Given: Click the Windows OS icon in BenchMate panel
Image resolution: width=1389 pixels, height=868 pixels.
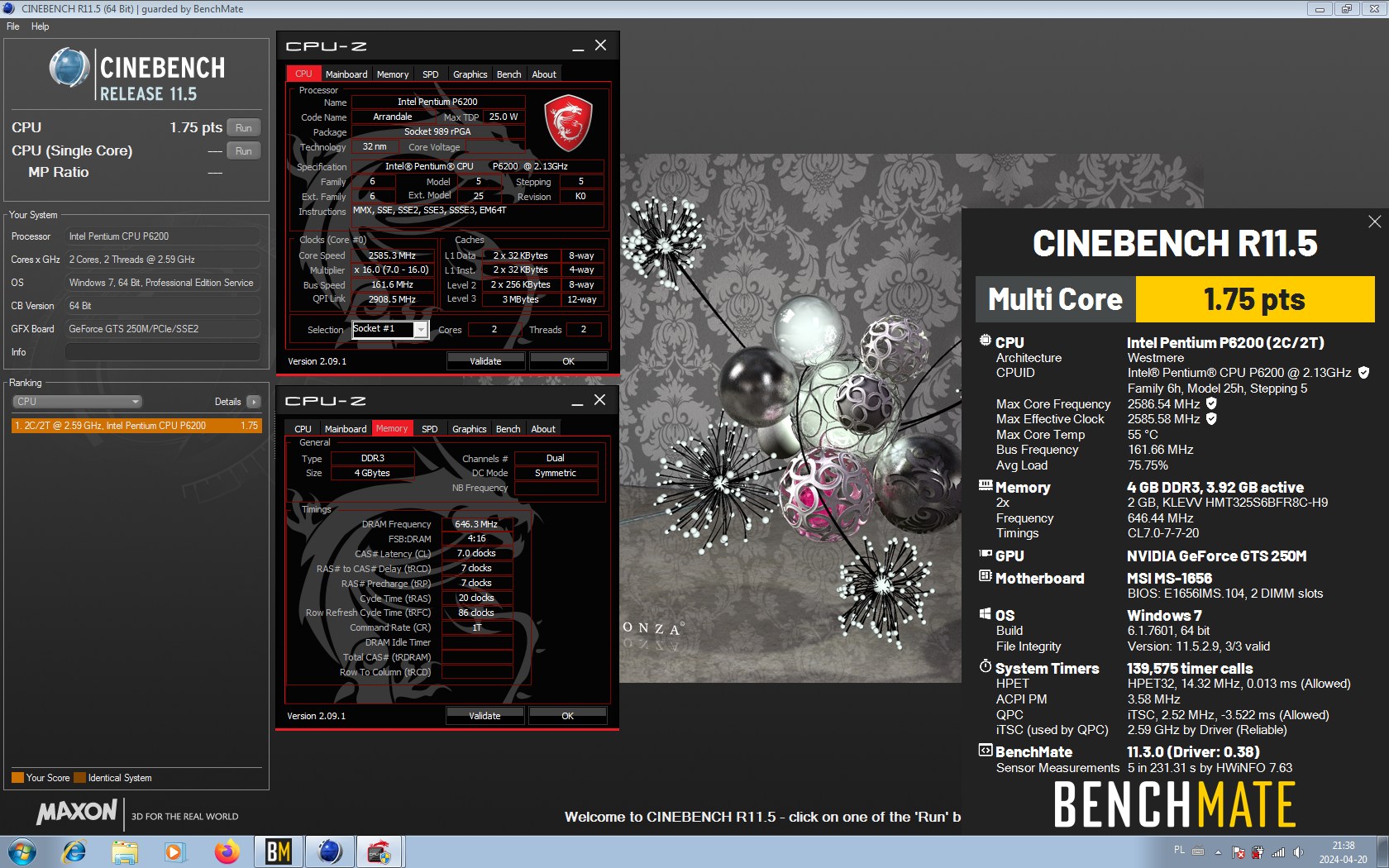Looking at the screenshot, I should coord(986,613).
